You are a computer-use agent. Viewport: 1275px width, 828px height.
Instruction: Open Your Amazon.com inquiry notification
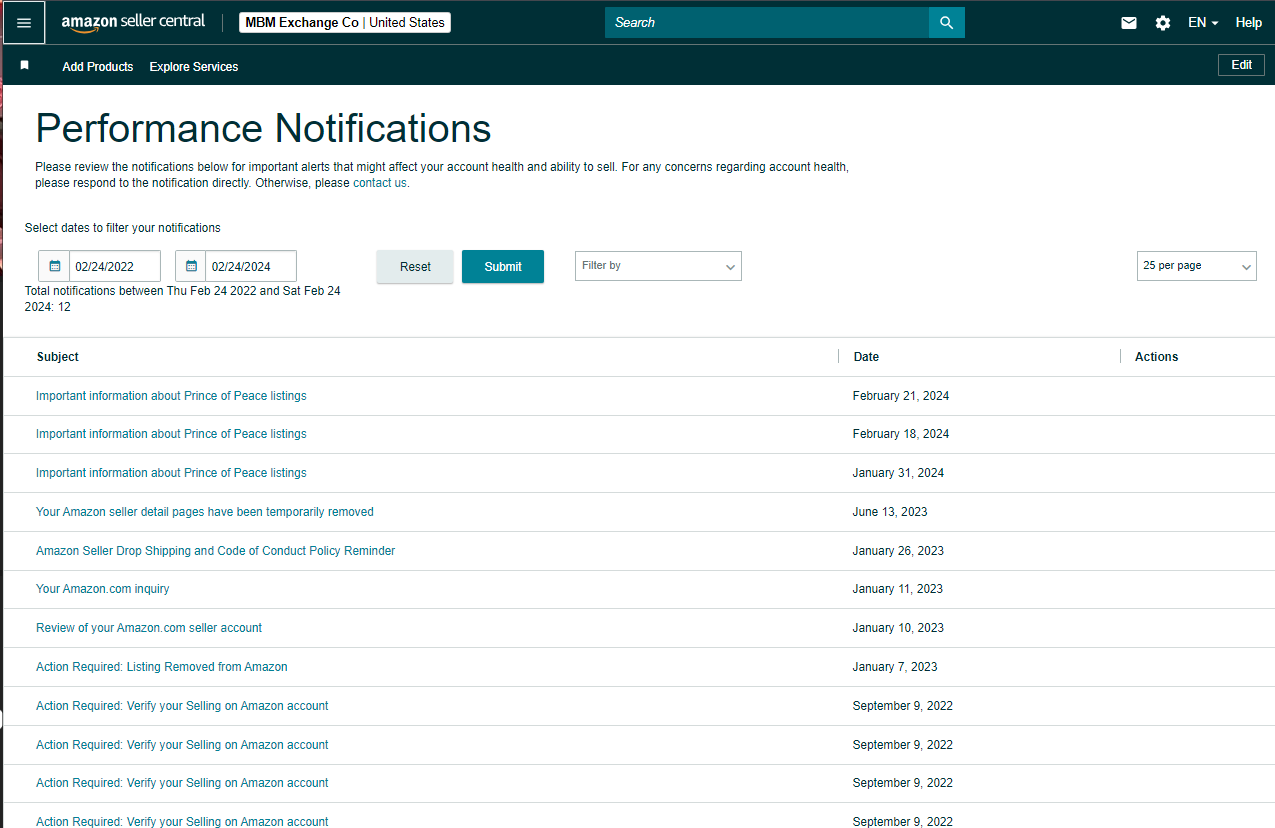(103, 589)
